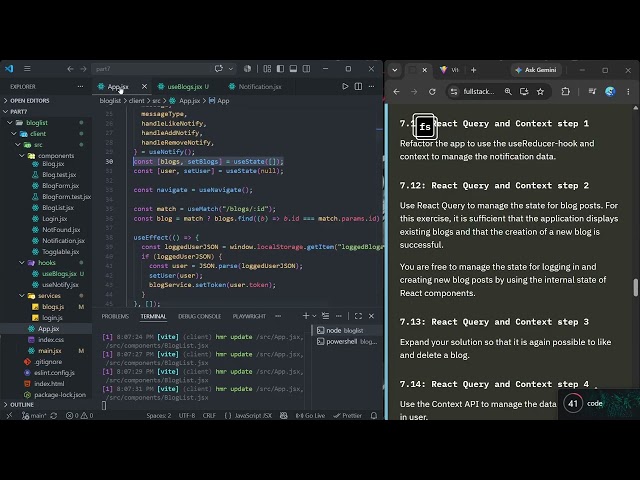Viewport: 640px width, 480px height.
Task: Collapse the PART7 workspace section
Action: [x=18, y=111]
